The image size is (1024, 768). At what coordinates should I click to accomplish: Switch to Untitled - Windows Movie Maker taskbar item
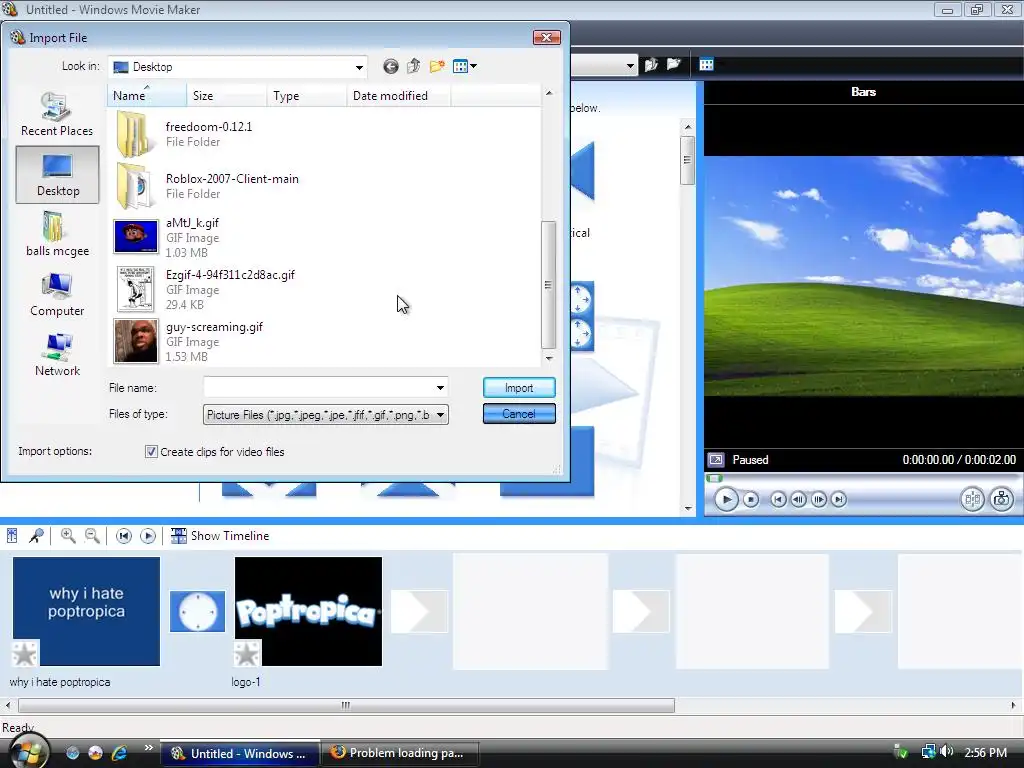tap(239, 753)
